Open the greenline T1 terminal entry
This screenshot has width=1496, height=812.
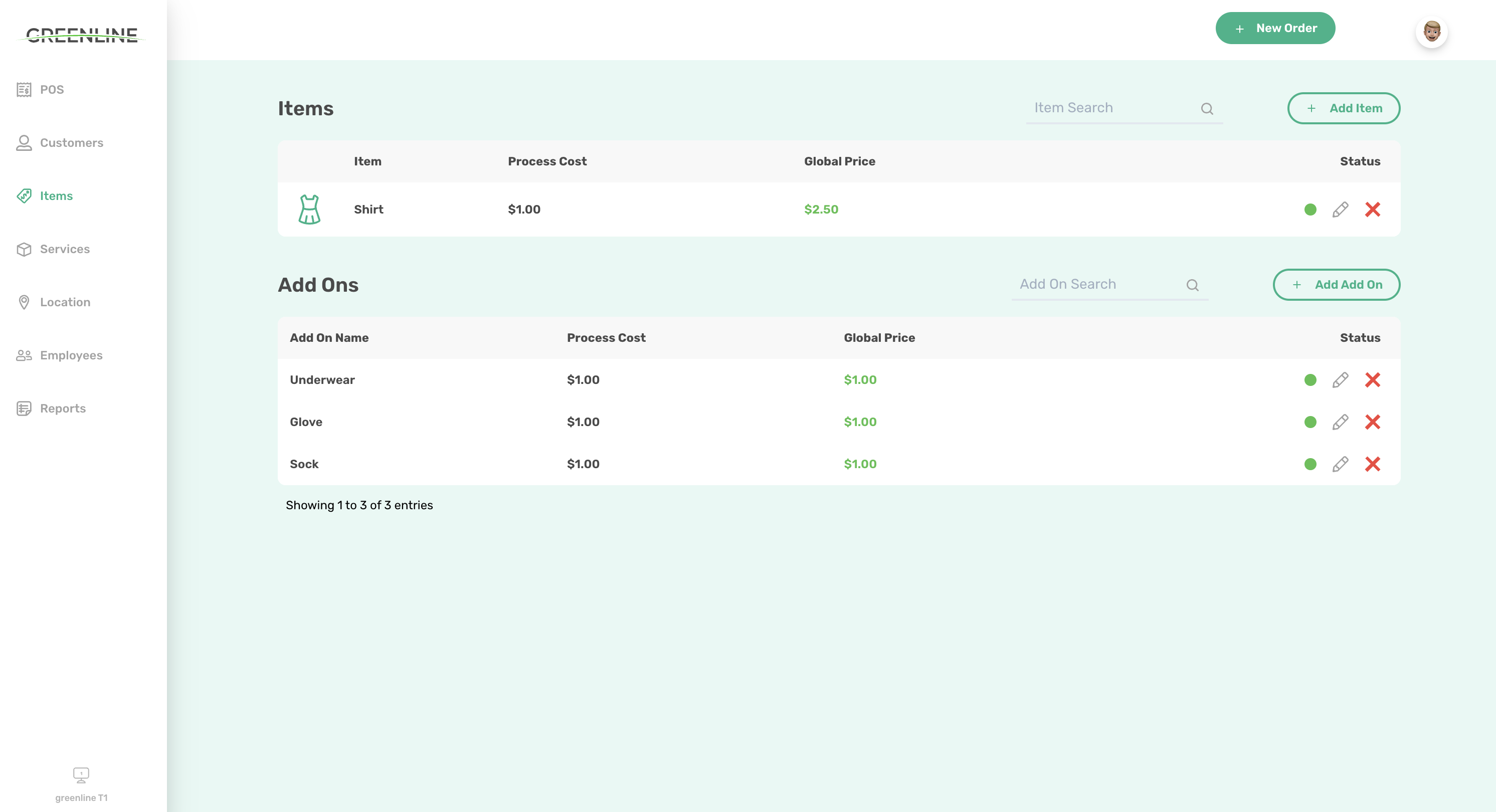pyautogui.click(x=81, y=783)
